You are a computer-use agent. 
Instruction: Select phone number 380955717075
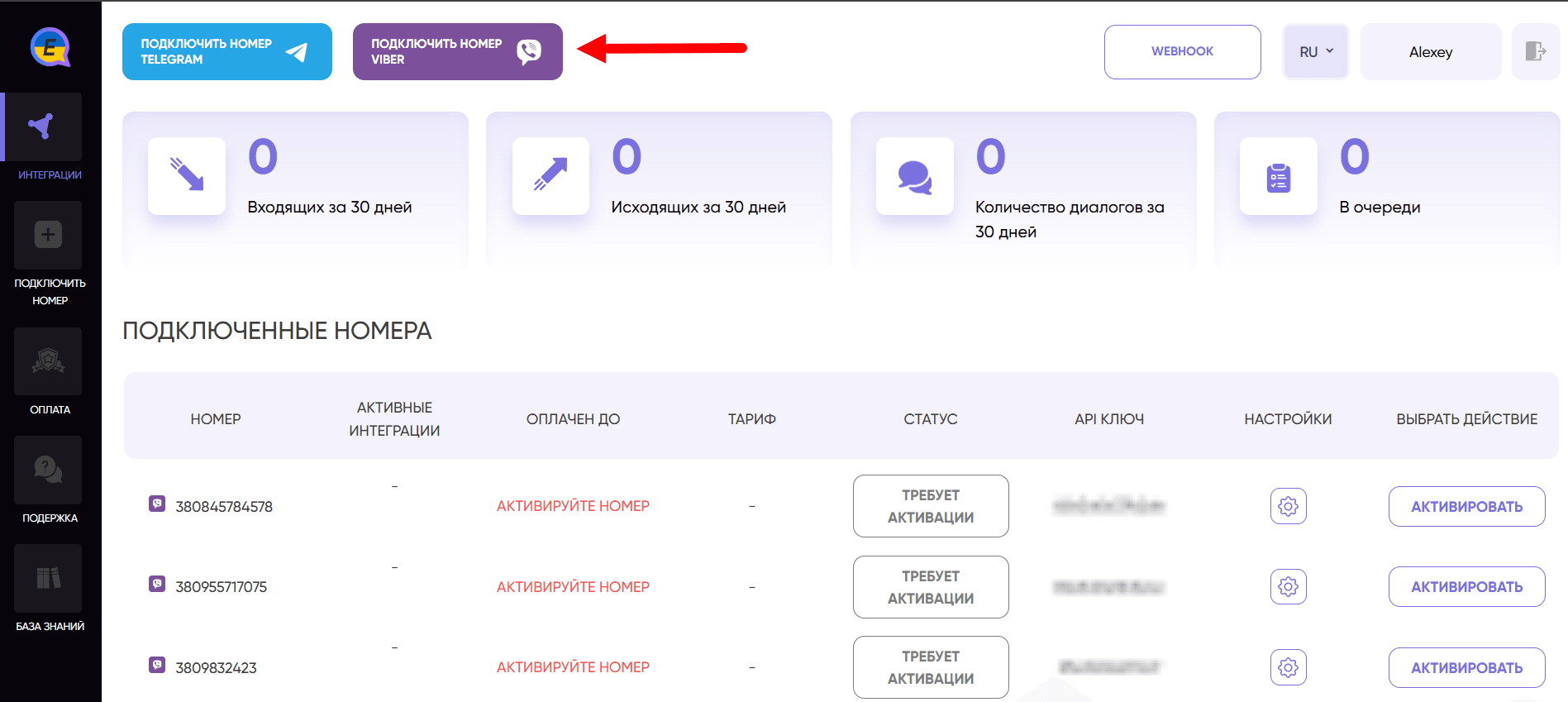click(222, 587)
